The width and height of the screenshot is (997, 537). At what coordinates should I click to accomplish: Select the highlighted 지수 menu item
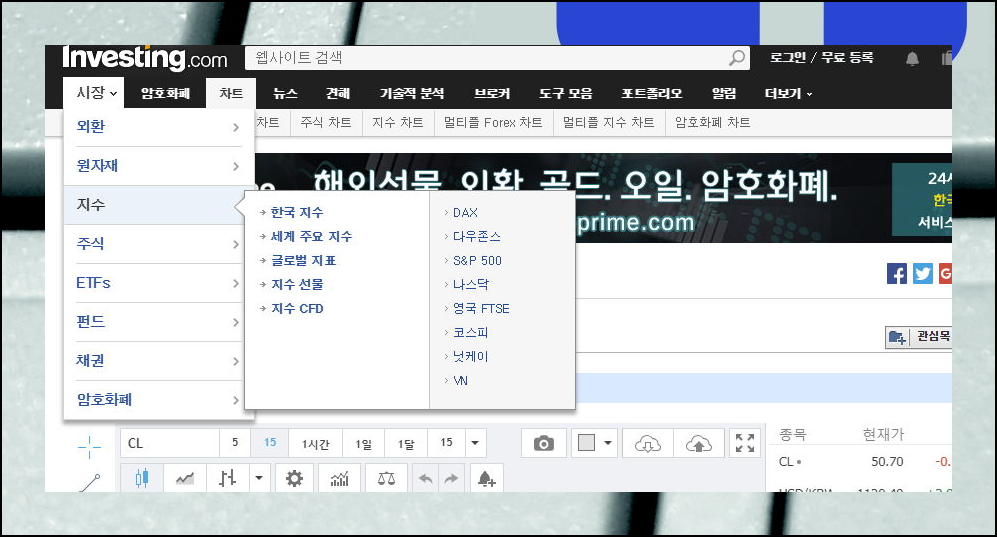[x=155, y=205]
